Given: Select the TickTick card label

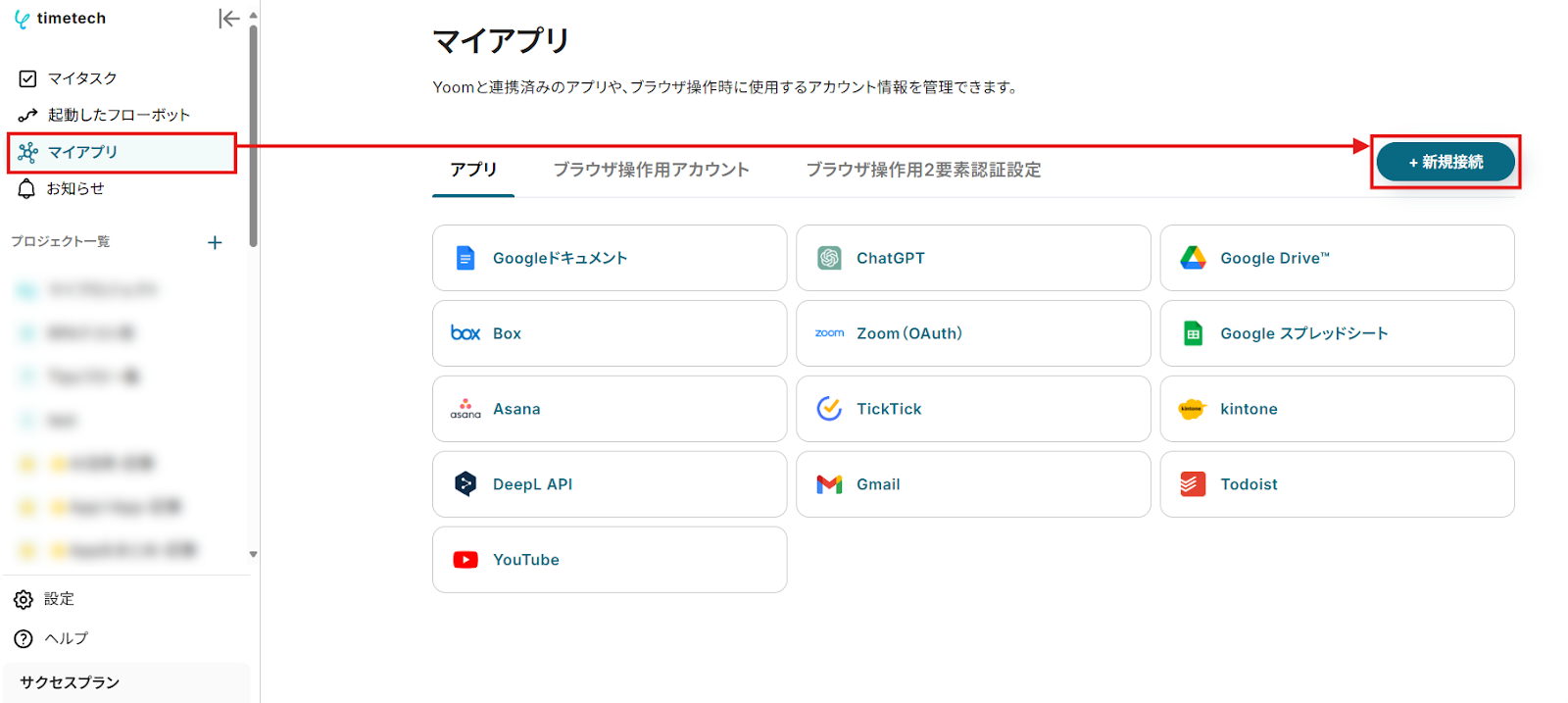Looking at the screenshot, I should tap(889, 409).
